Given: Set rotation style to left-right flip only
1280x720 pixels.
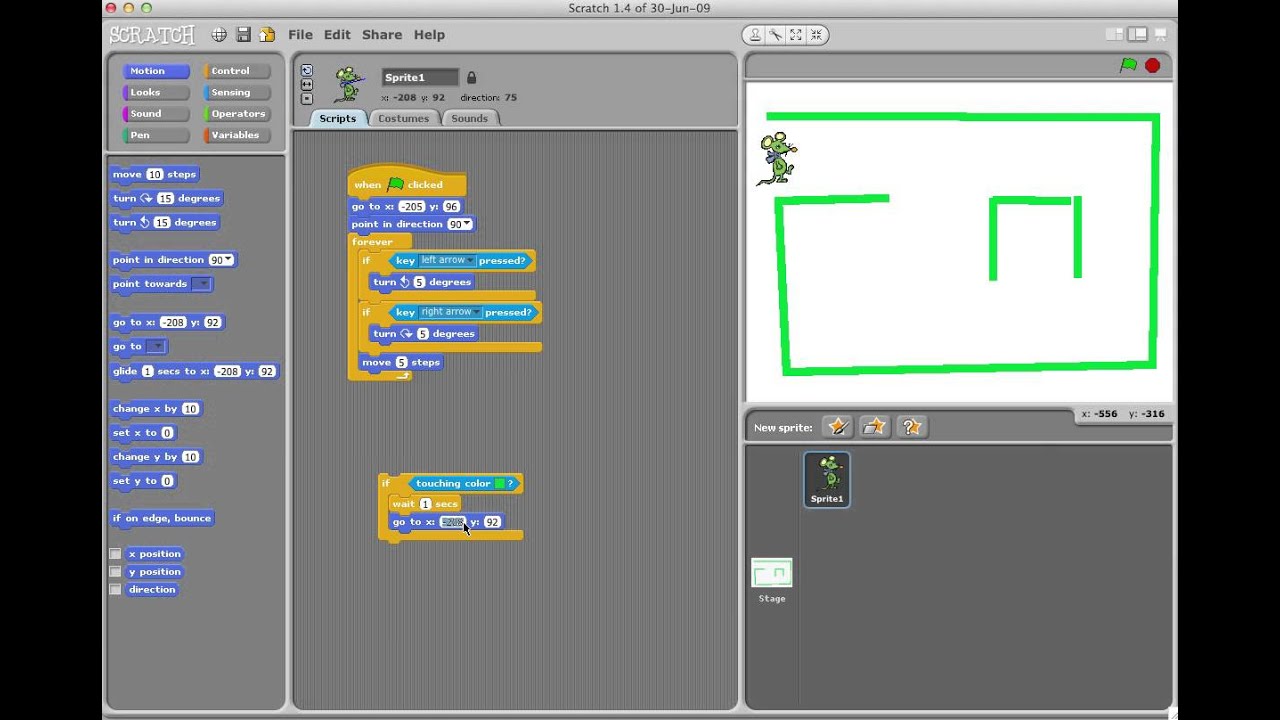Looking at the screenshot, I should (307, 84).
